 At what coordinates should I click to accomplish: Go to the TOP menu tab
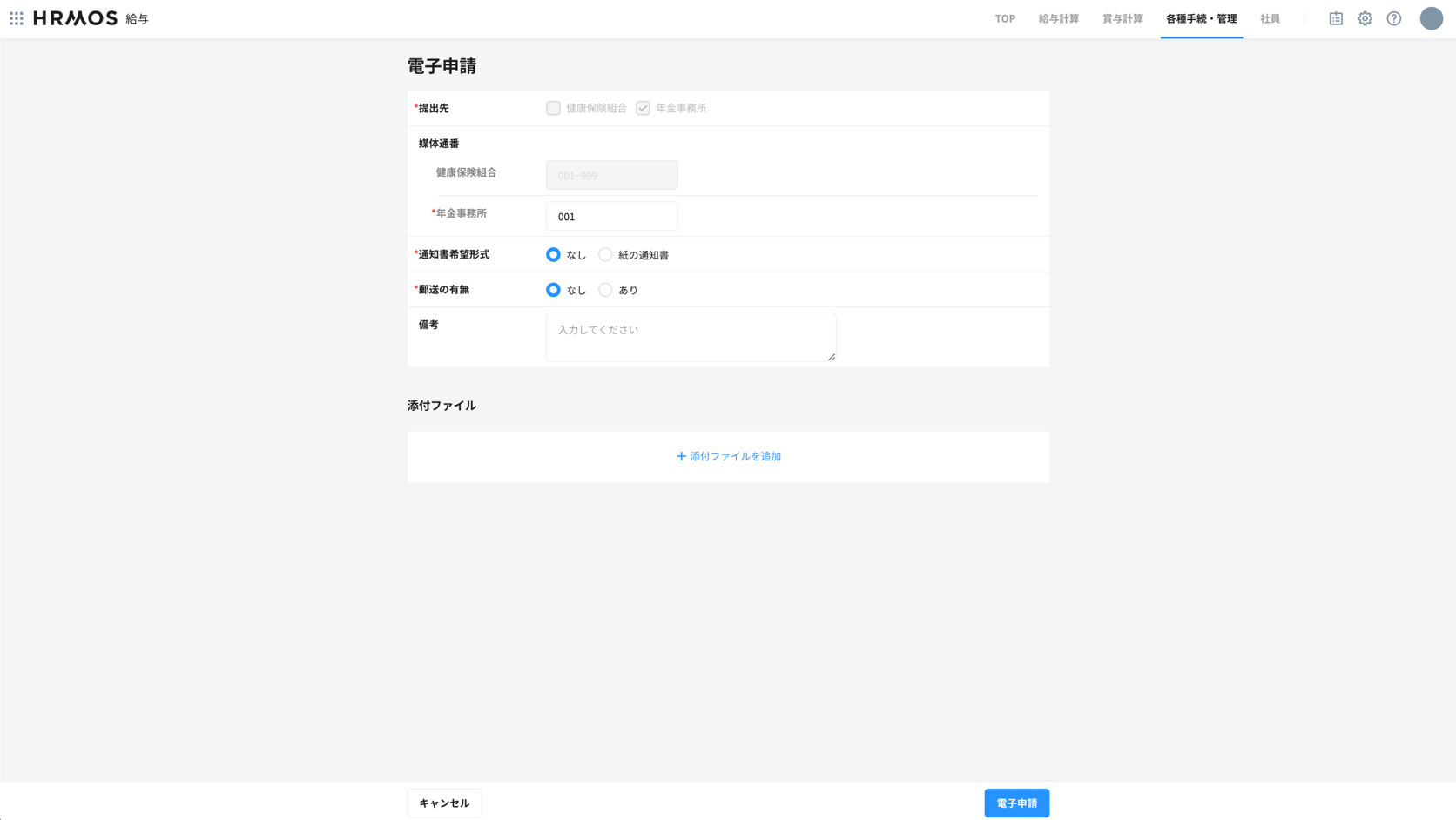pyautogui.click(x=1005, y=18)
